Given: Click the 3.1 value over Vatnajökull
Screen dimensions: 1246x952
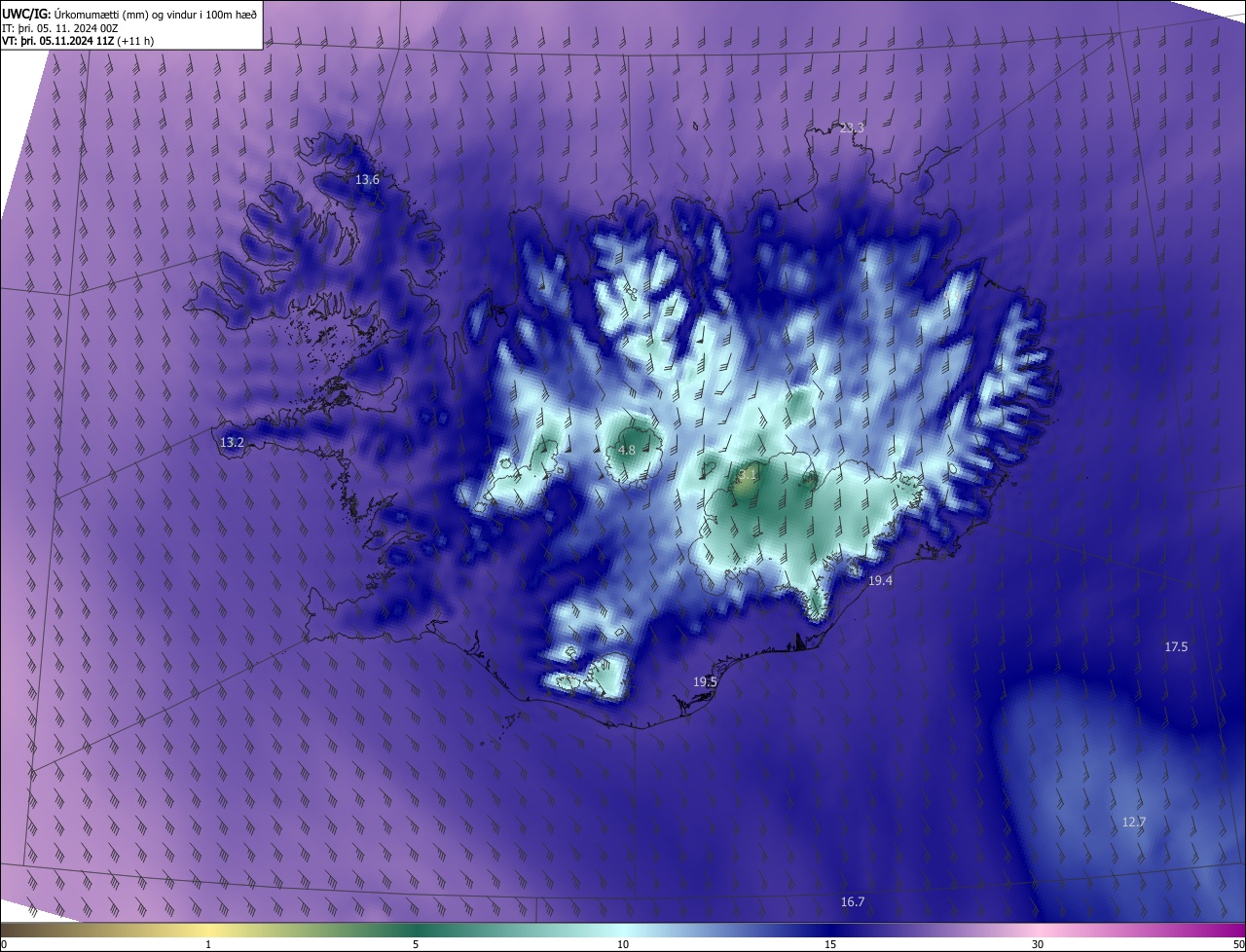Looking at the screenshot, I should (747, 475).
